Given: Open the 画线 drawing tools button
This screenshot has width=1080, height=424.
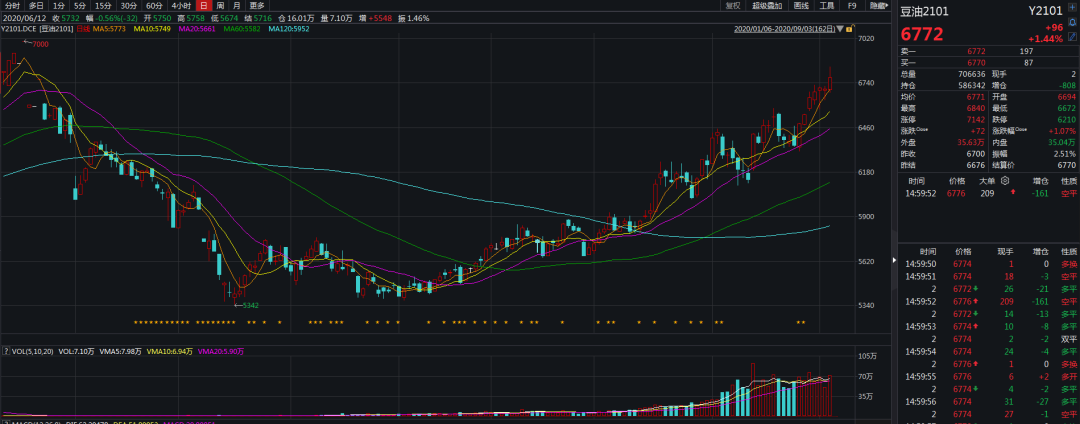Looking at the screenshot, I should 800,6.
